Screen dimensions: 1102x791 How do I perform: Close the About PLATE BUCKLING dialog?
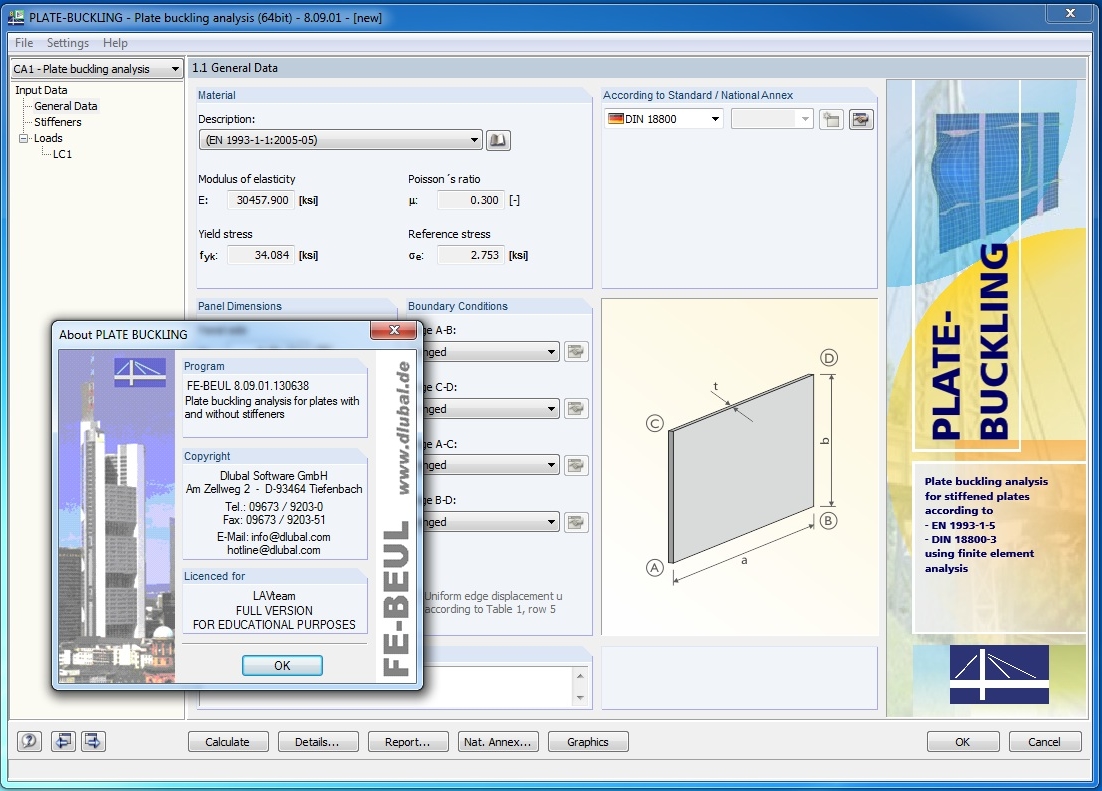(x=394, y=330)
